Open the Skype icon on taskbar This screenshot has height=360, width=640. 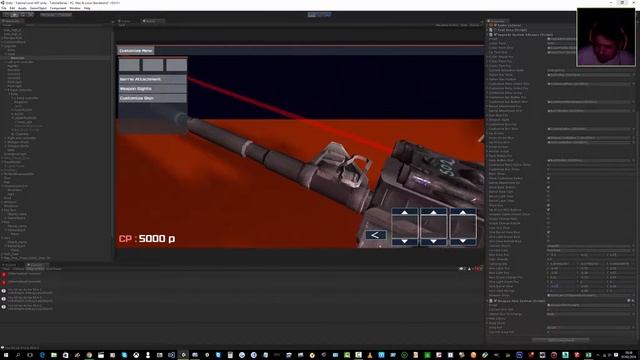(x=124, y=355)
